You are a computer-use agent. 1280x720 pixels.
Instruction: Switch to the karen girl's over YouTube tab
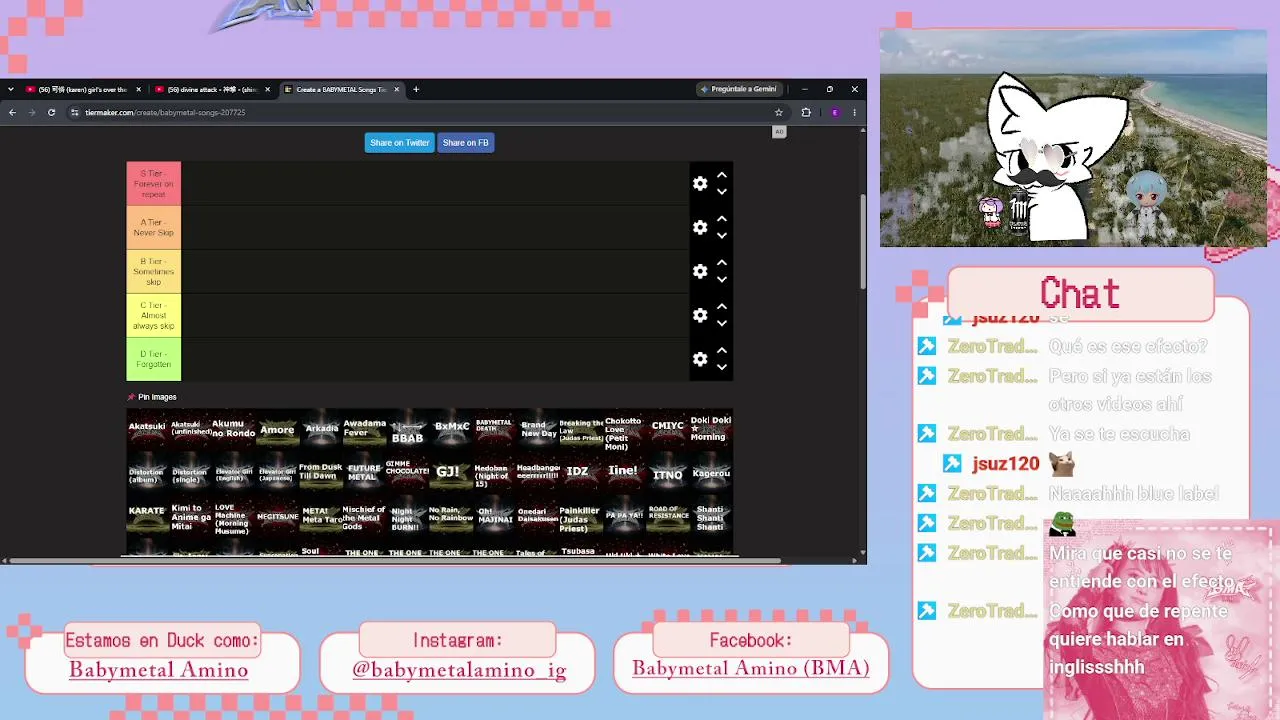click(81, 90)
